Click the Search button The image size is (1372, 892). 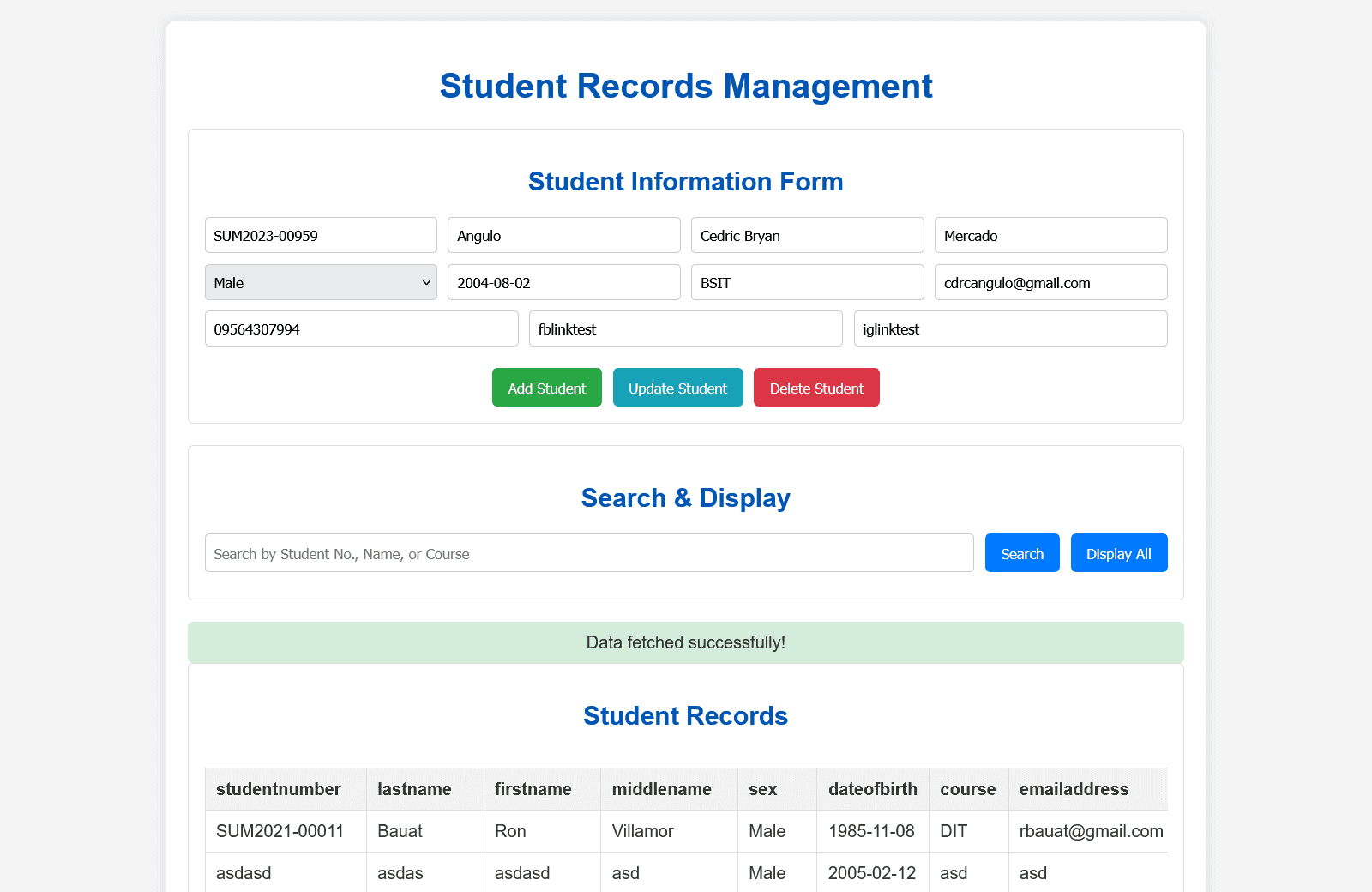click(x=1021, y=552)
